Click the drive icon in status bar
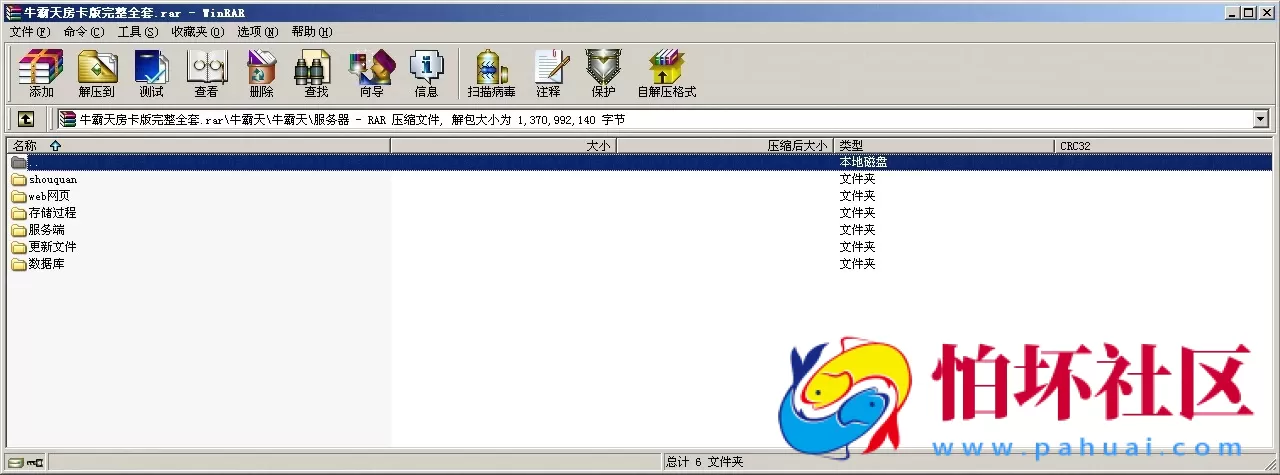Image resolution: width=1280 pixels, height=475 pixels. pos(15,462)
